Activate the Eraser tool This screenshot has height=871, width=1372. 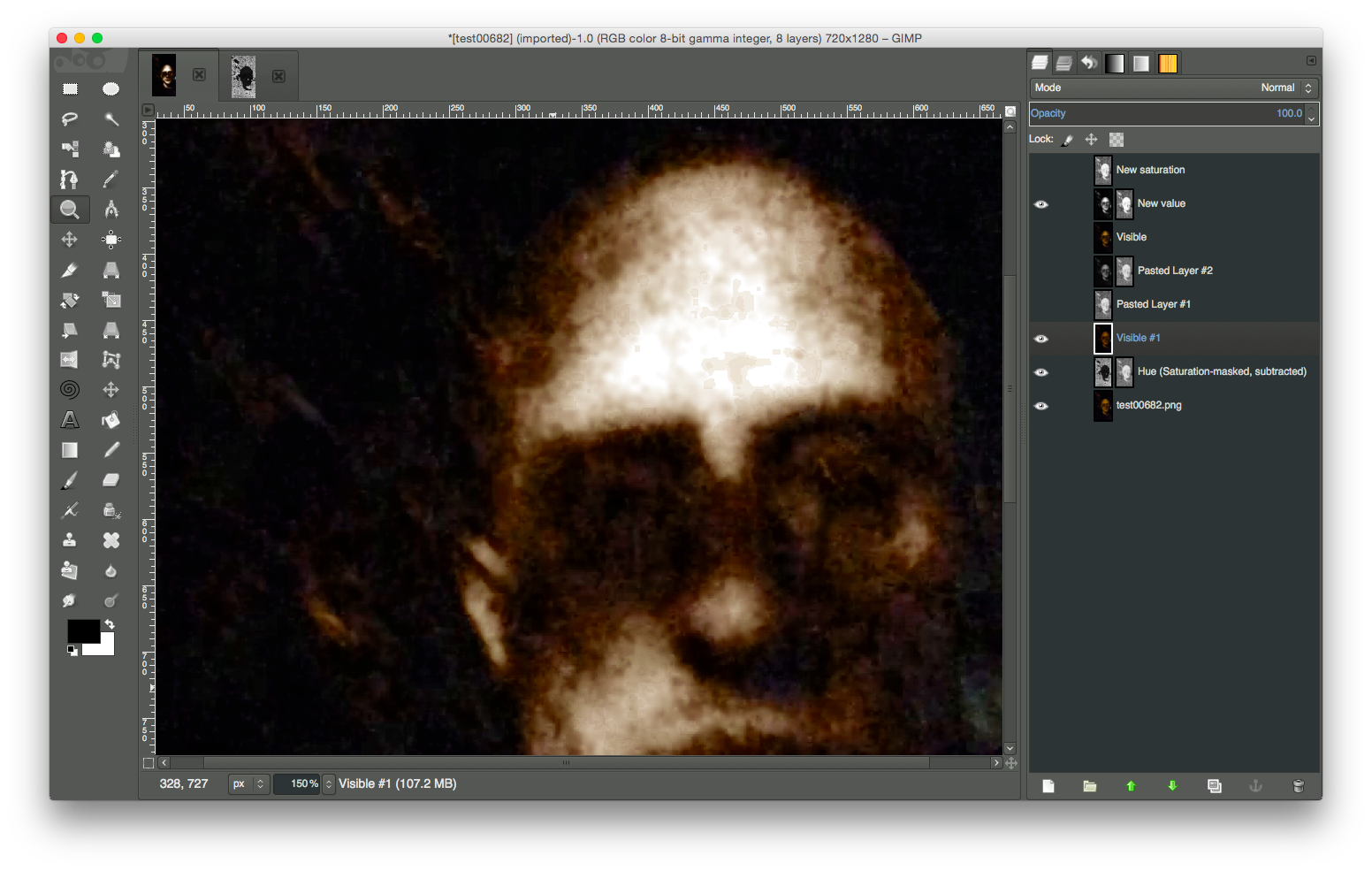click(x=111, y=480)
